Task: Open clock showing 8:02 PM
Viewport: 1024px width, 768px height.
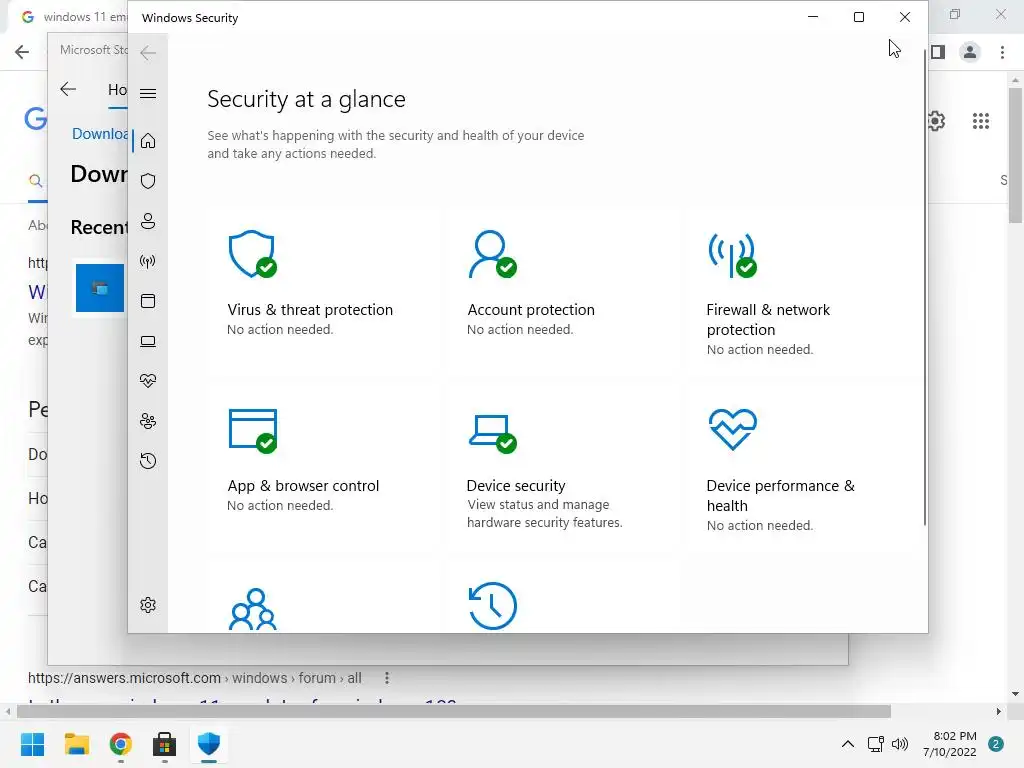Action: pyautogui.click(x=950, y=744)
